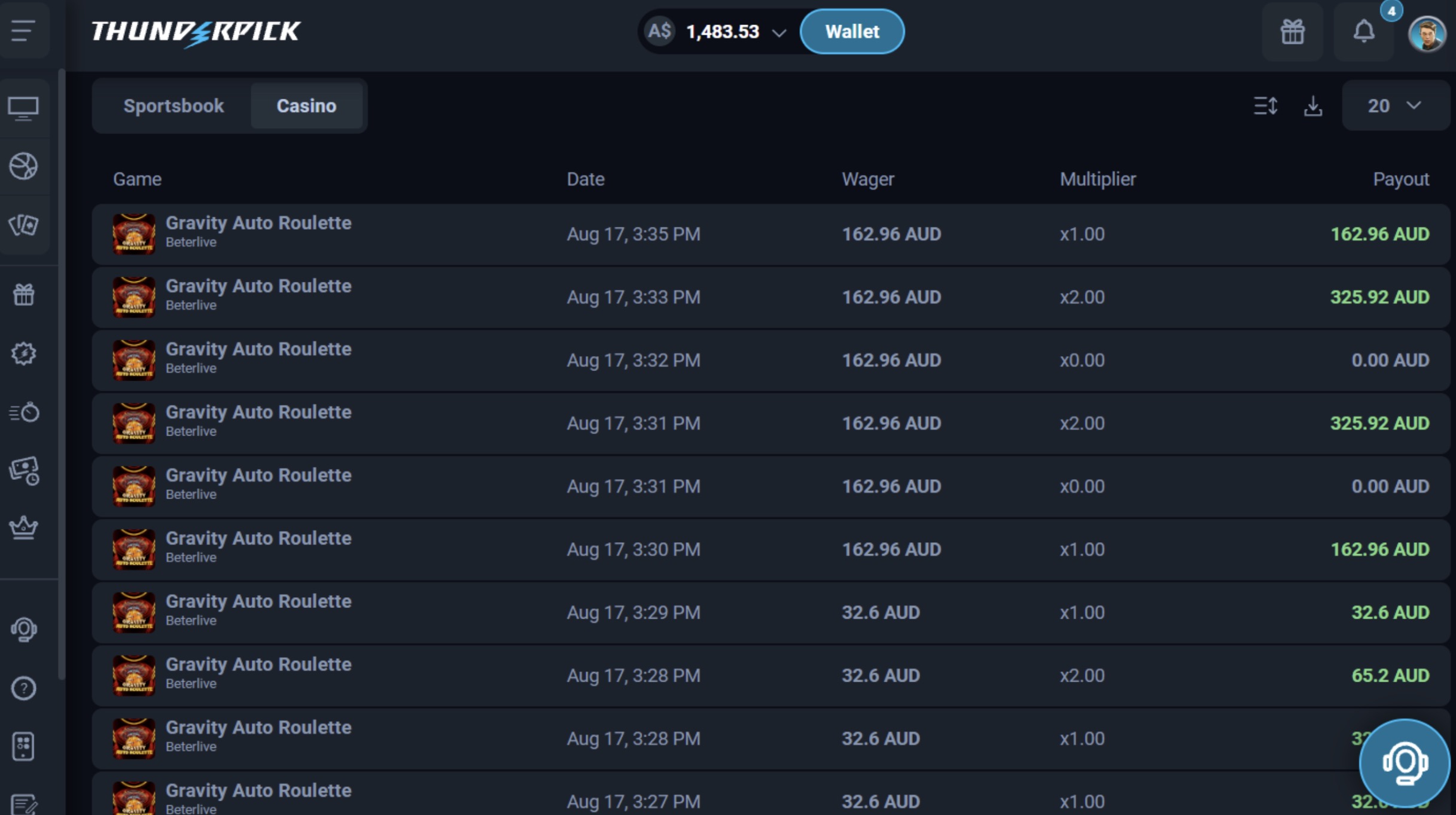Image resolution: width=1456 pixels, height=815 pixels.
Task: Click the Date column header
Action: pyautogui.click(x=585, y=179)
